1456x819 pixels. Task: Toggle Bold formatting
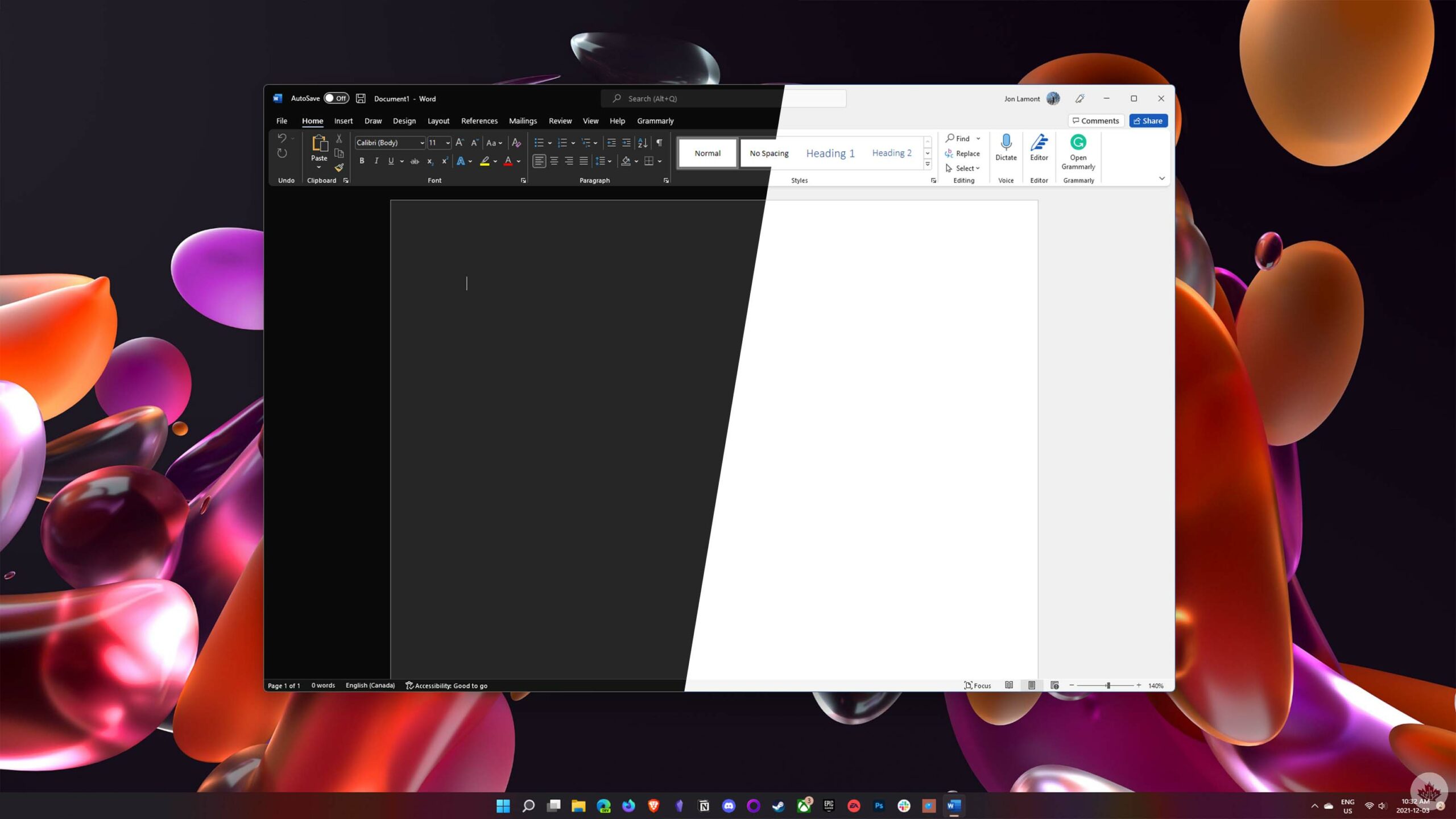click(362, 161)
